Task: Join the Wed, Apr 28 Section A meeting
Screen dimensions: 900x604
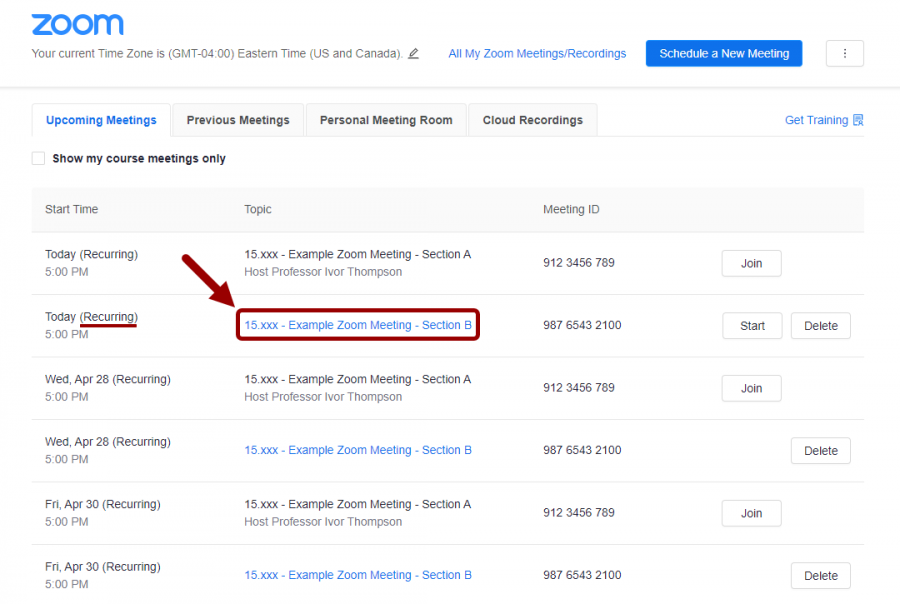Action: click(x=751, y=388)
